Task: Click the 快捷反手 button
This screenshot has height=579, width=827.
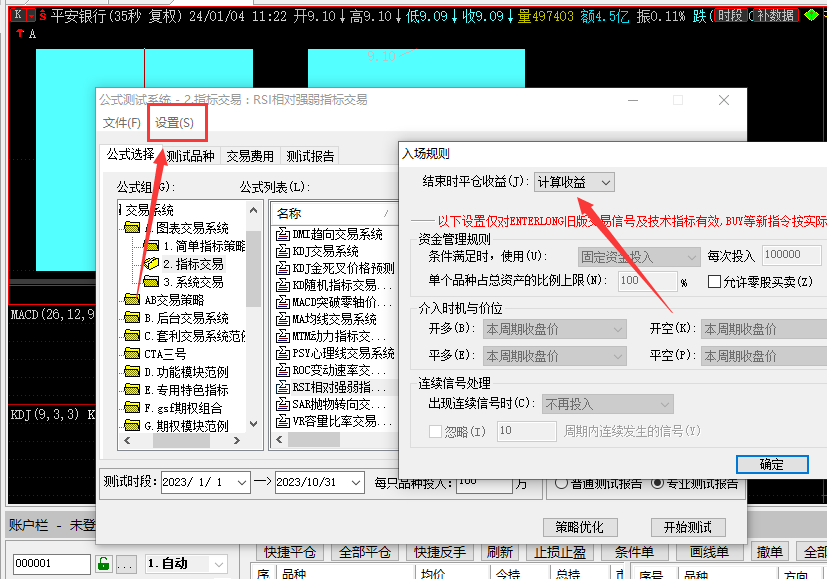Action: [x=440, y=552]
